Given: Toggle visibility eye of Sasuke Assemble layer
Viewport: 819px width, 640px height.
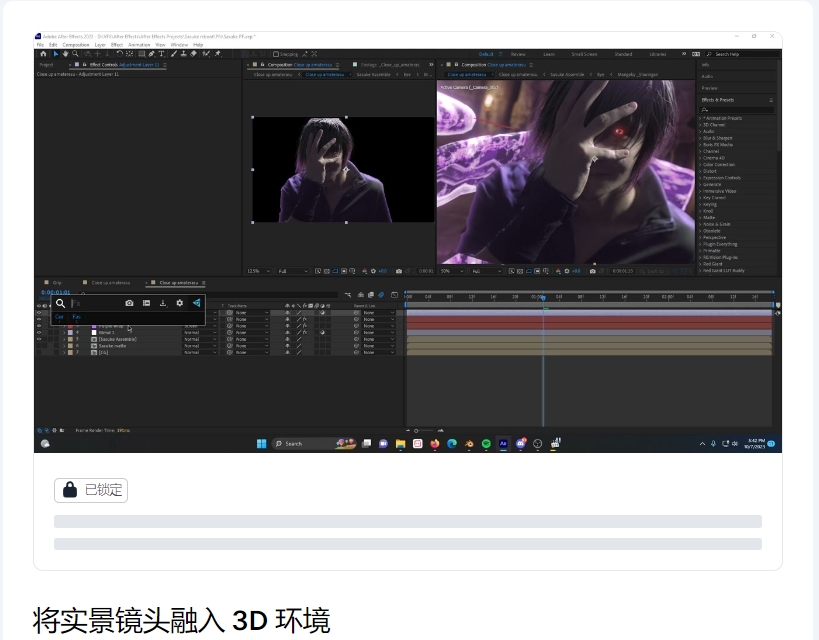Looking at the screenshot, I should (x=39, y=339).
